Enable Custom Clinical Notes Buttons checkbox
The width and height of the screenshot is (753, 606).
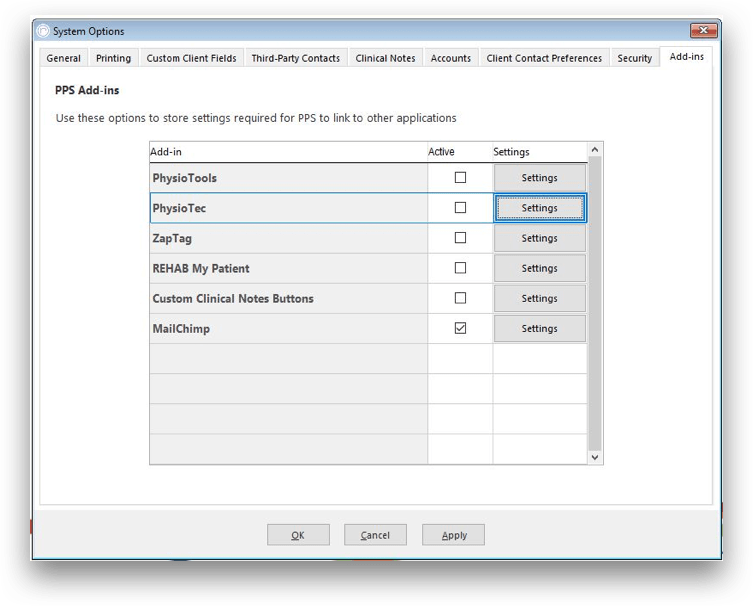(x=460, y=298)
